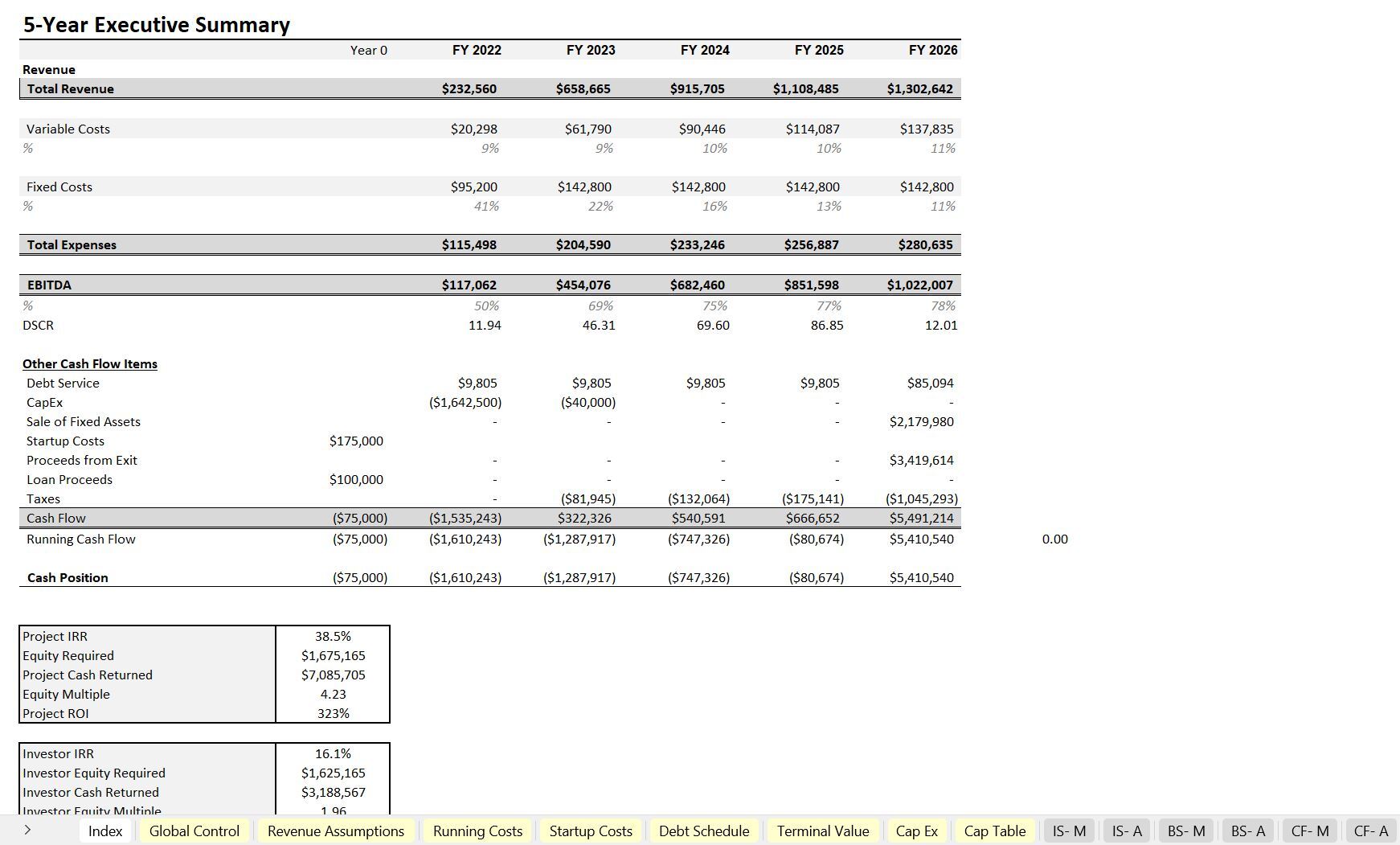The width and height of the screenshot is (1400, 845).
Task: Click the FY 2022 column header
Action: [477, 50]
